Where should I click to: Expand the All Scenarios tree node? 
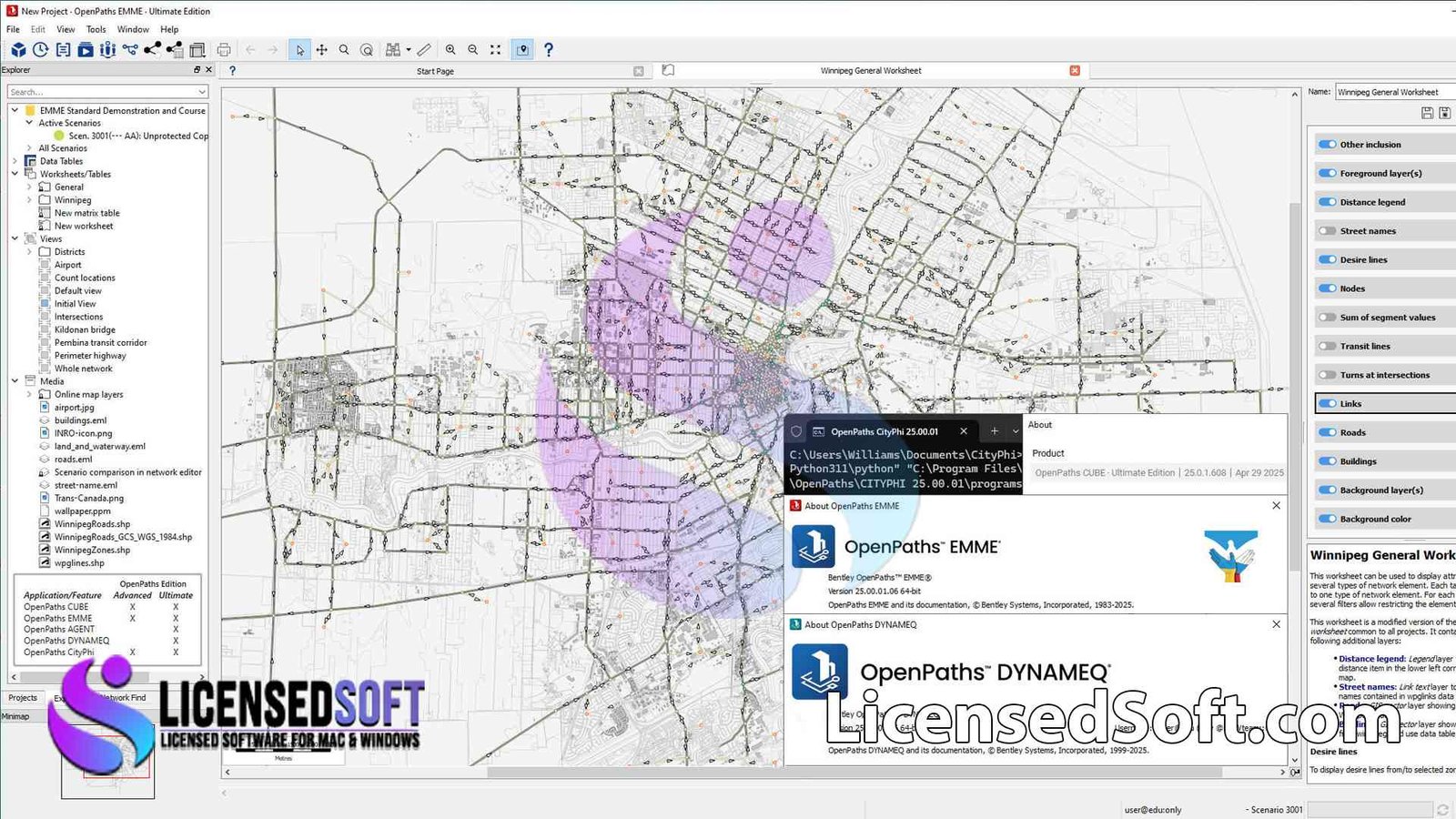click(x=28, y=147)
